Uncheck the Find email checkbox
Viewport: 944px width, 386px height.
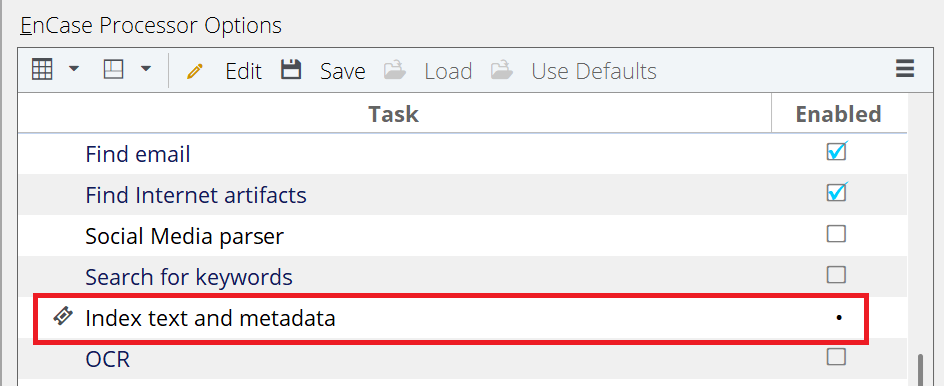tap(837, 151)
